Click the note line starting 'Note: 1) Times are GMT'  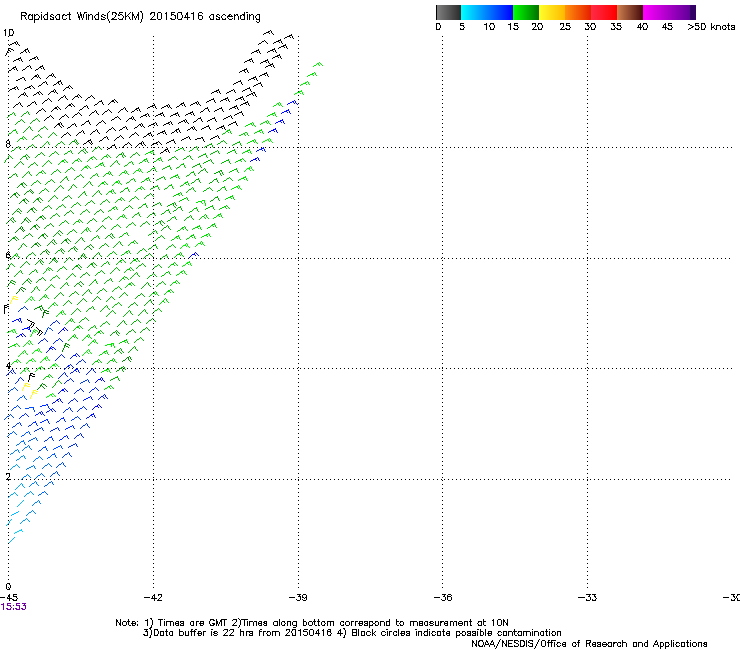click(312, 623)
